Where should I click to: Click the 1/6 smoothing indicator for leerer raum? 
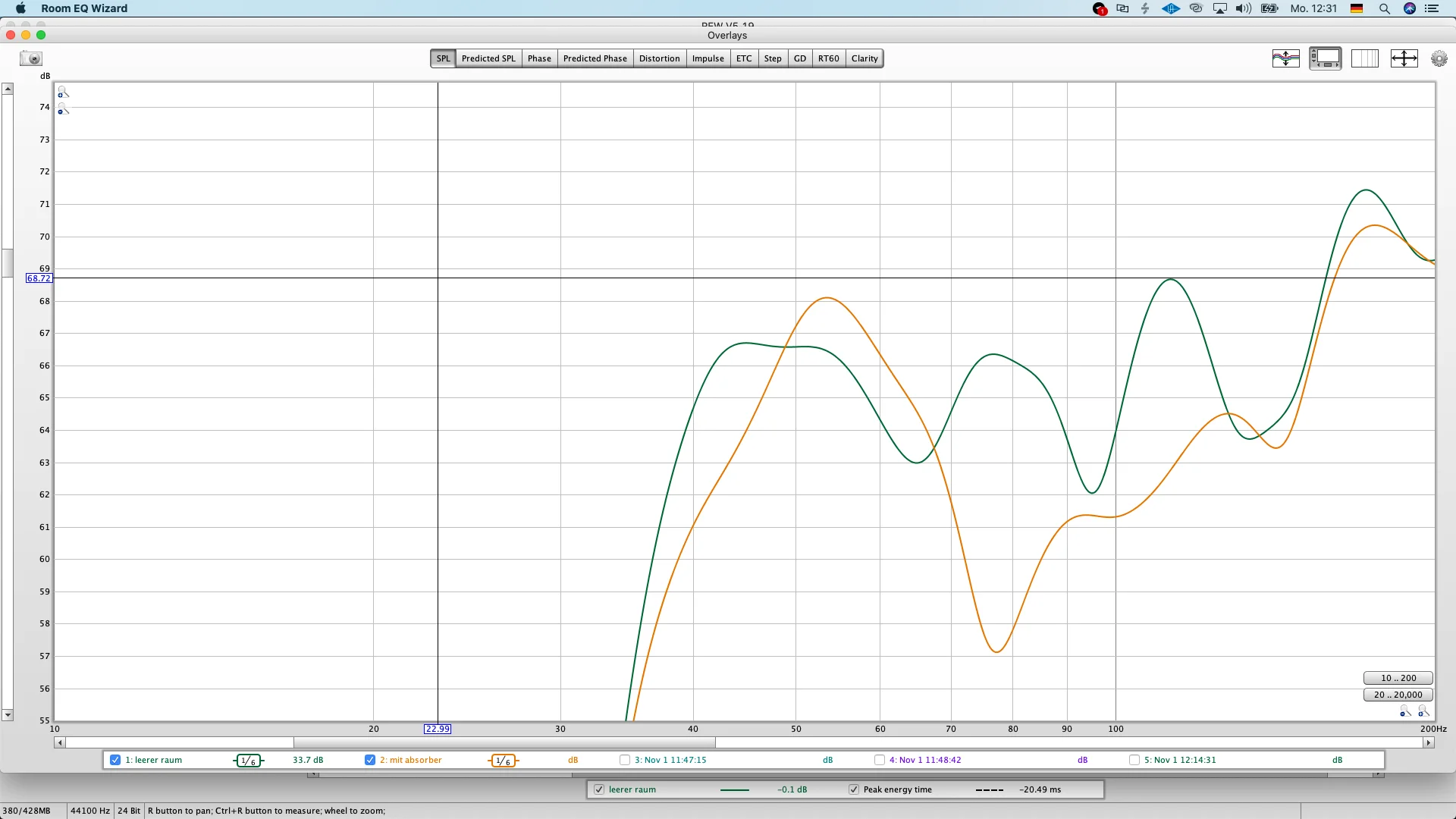point(249,761)
